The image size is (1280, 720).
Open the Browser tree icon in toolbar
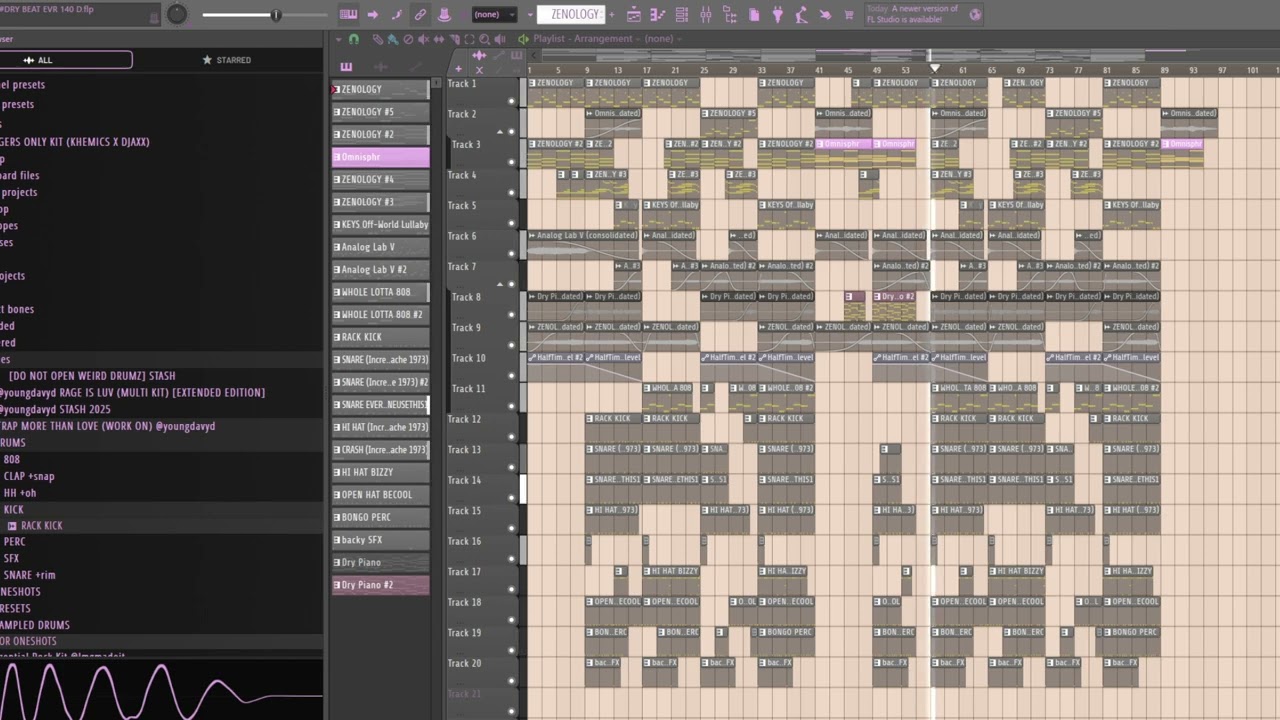tap(730, 15)
